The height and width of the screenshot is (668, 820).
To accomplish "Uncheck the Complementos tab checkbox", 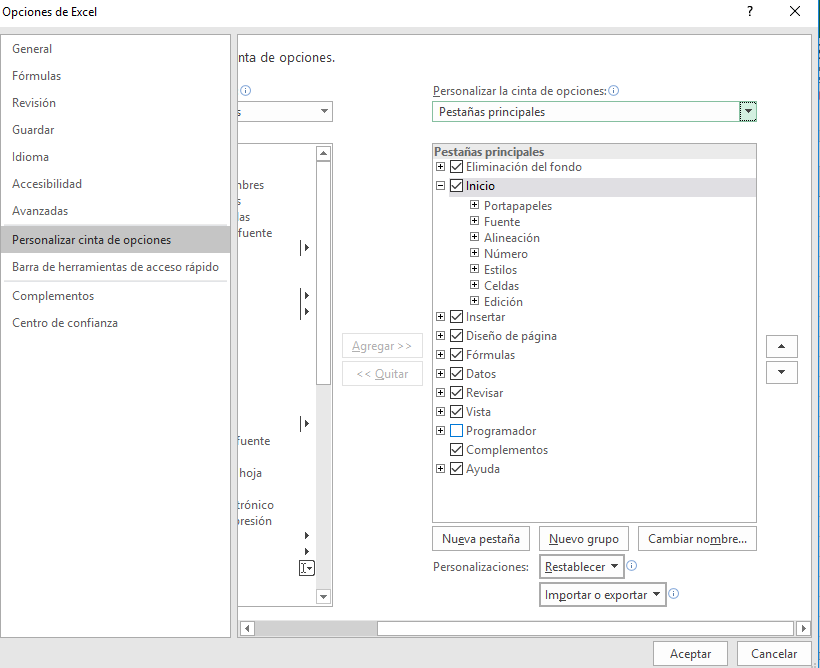I will pyautogui.click(x=457, y=449).
